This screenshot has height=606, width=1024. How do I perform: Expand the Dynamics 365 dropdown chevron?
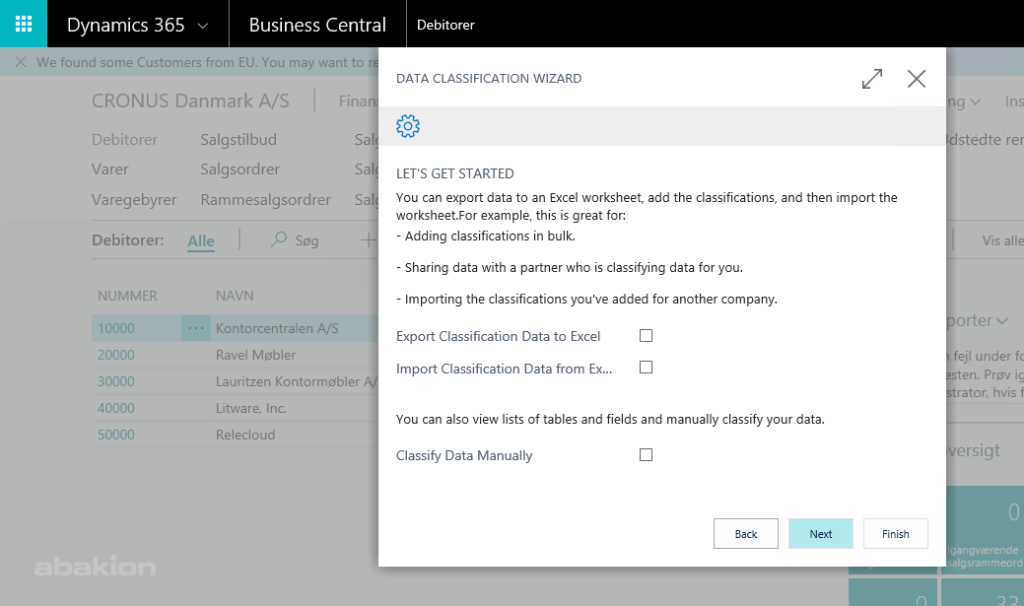pos(202,26)
